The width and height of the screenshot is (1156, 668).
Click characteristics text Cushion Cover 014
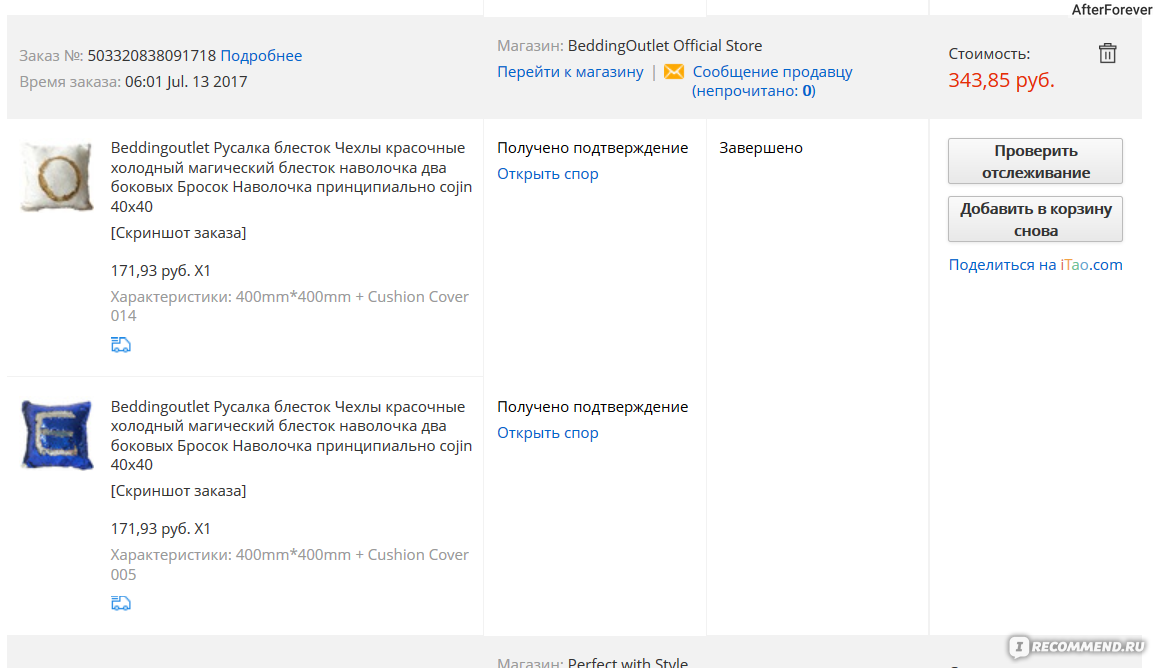[290, 306]
